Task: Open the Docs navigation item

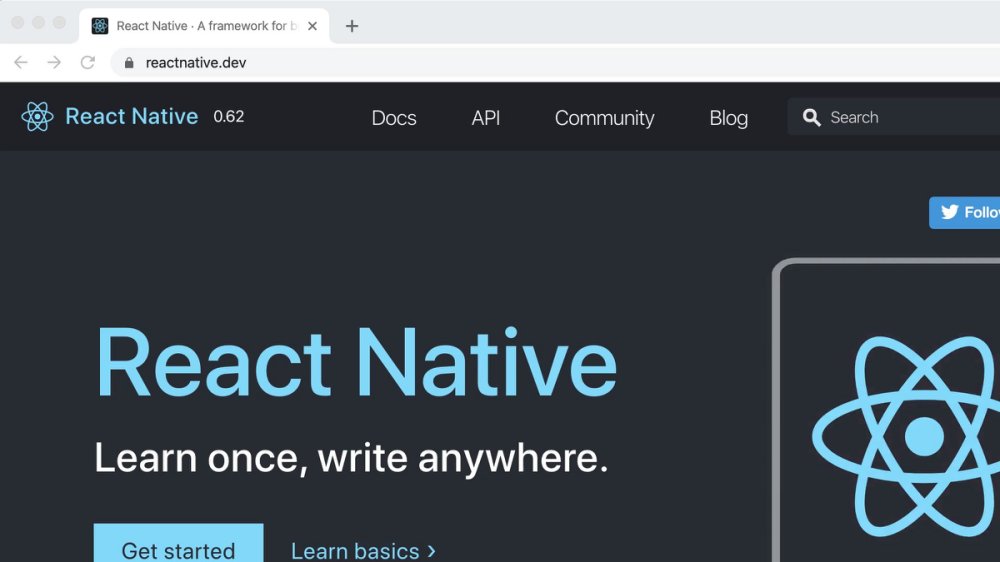Action: [x=394, y=118]
